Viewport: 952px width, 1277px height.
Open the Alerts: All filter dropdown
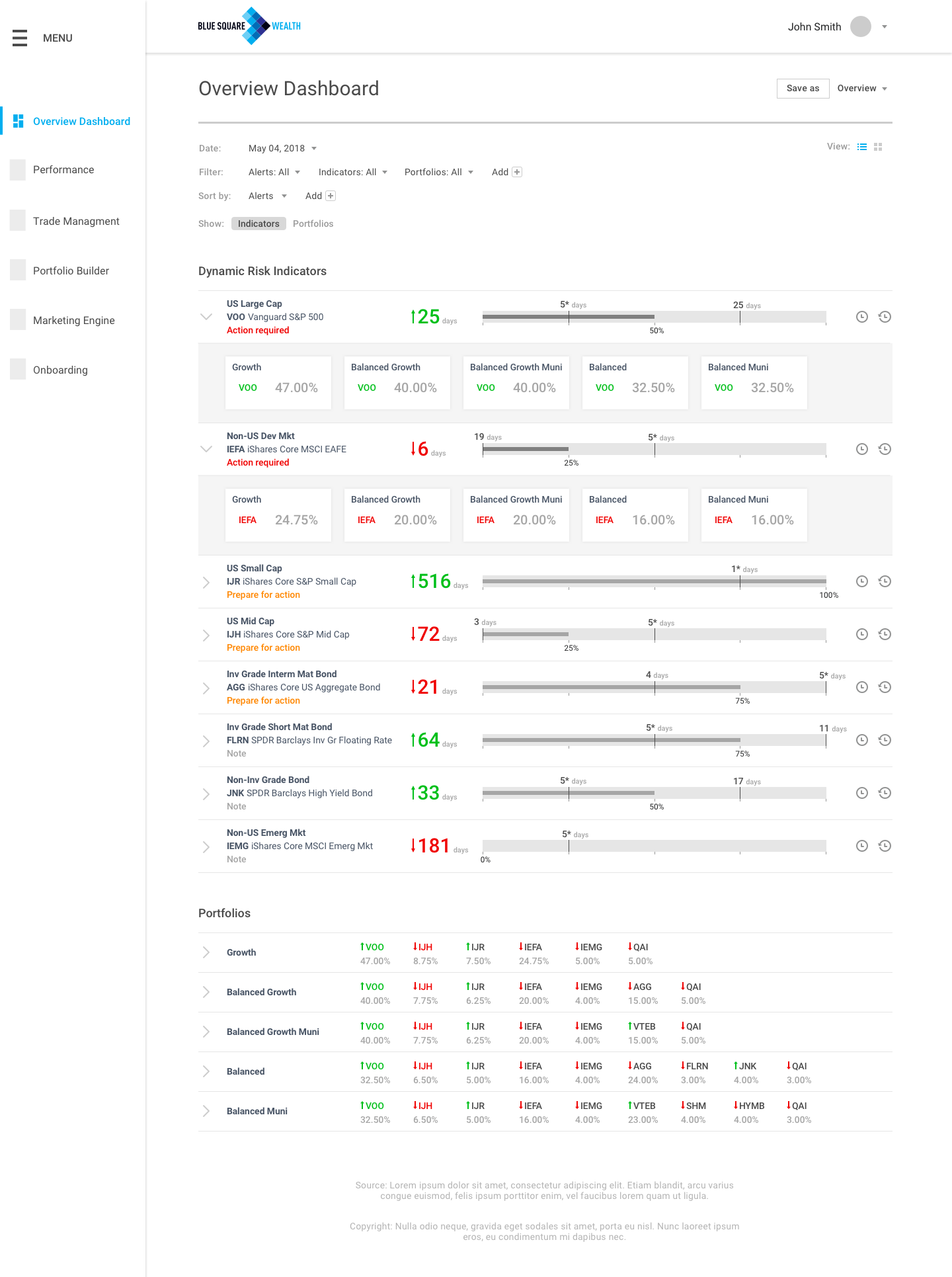click(274, 172)
